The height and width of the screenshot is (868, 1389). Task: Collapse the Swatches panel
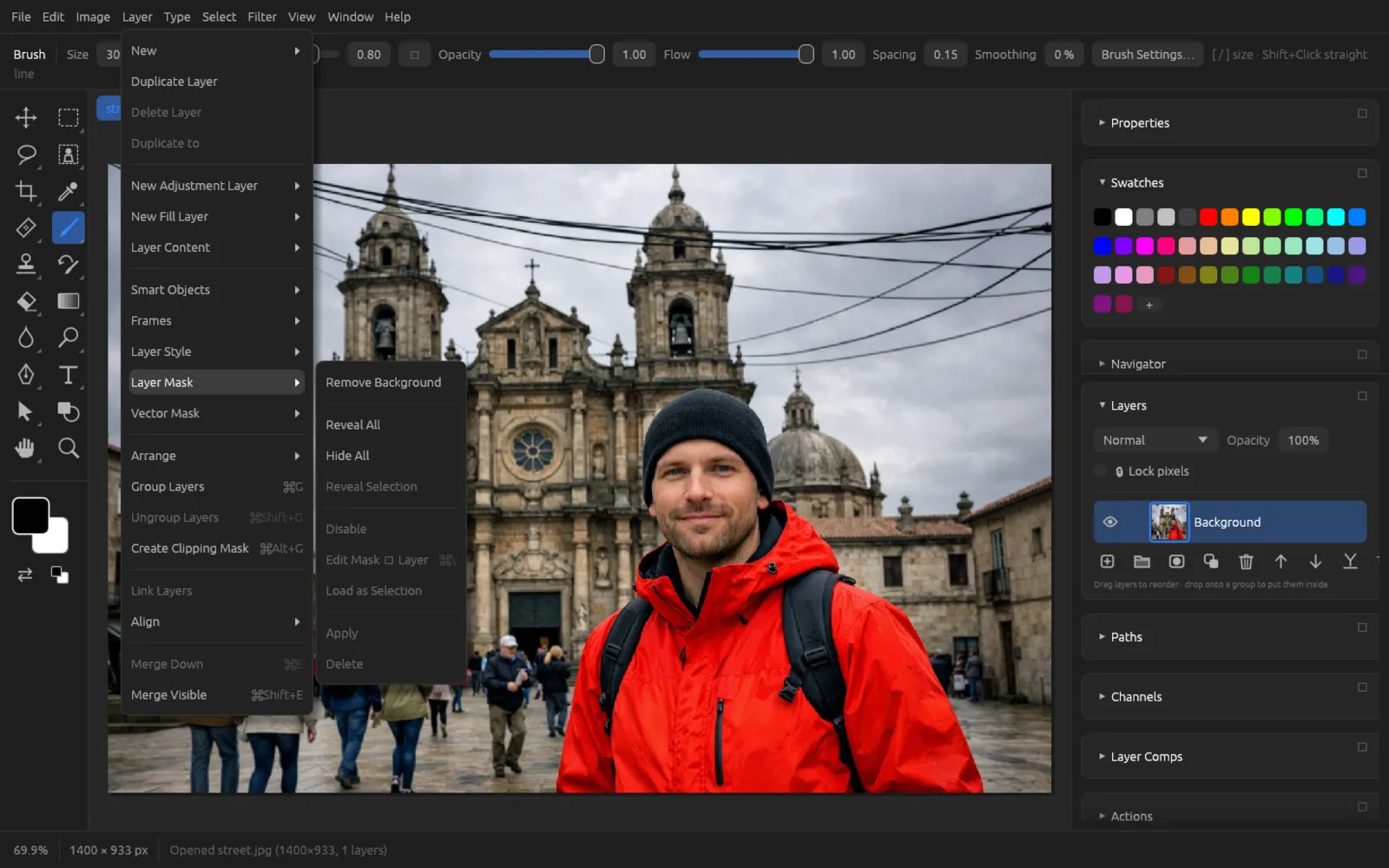[1102, 182]
